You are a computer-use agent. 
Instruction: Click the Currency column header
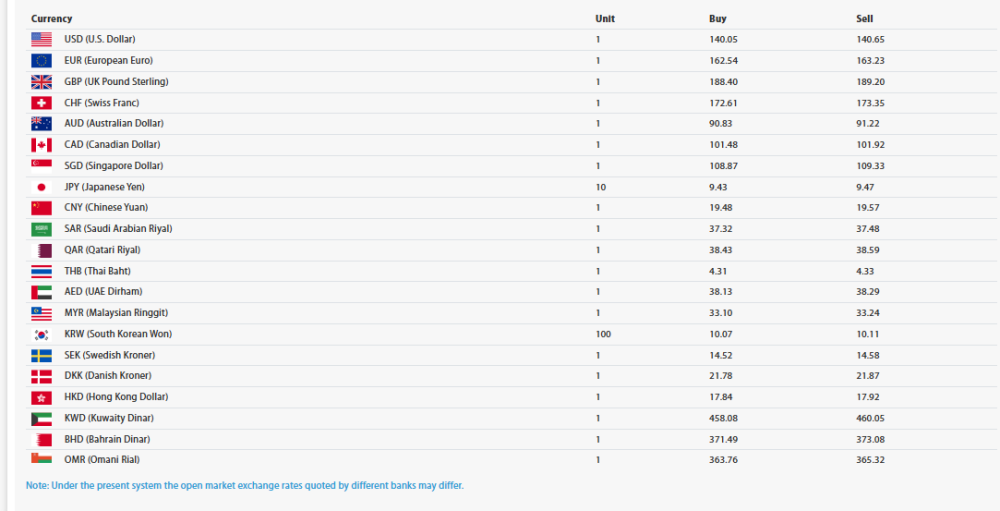[x=51, y=19]
